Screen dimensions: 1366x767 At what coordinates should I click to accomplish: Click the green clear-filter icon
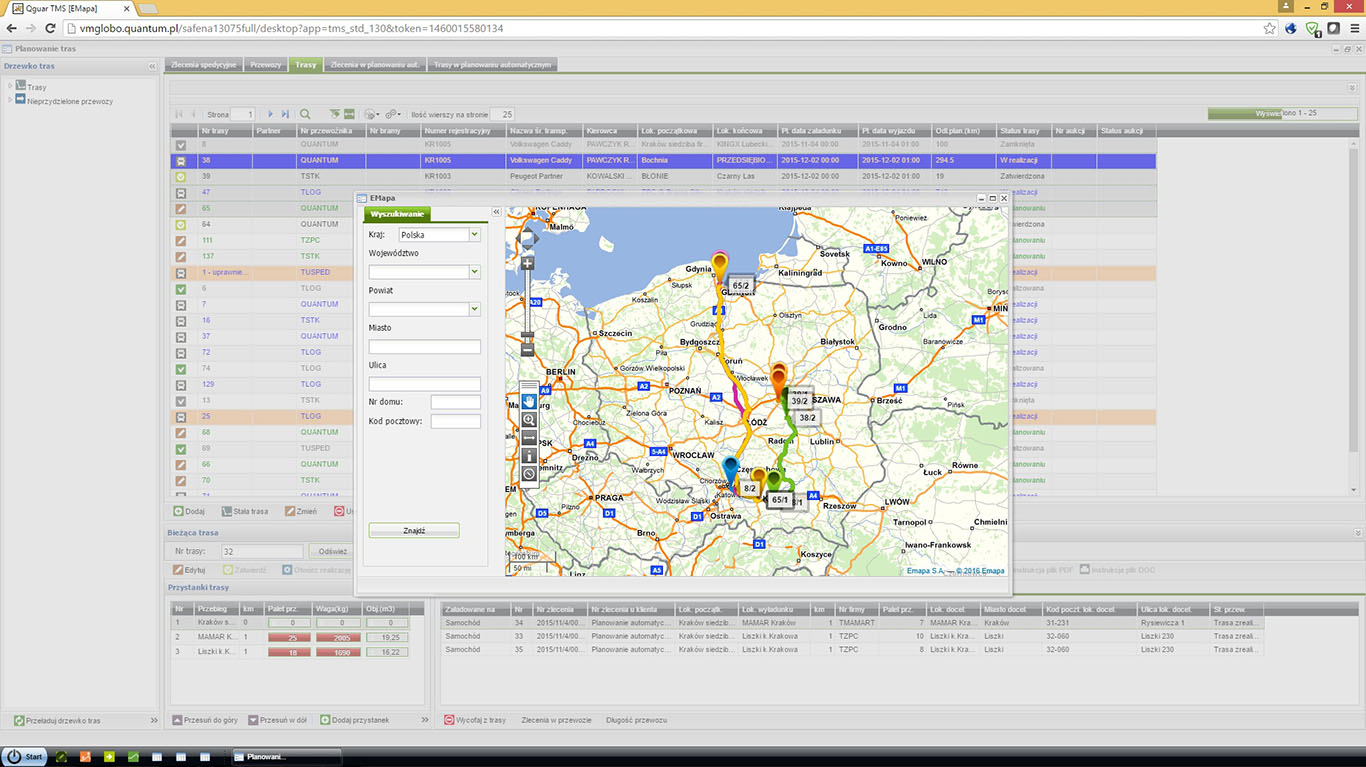pos(349,115)
